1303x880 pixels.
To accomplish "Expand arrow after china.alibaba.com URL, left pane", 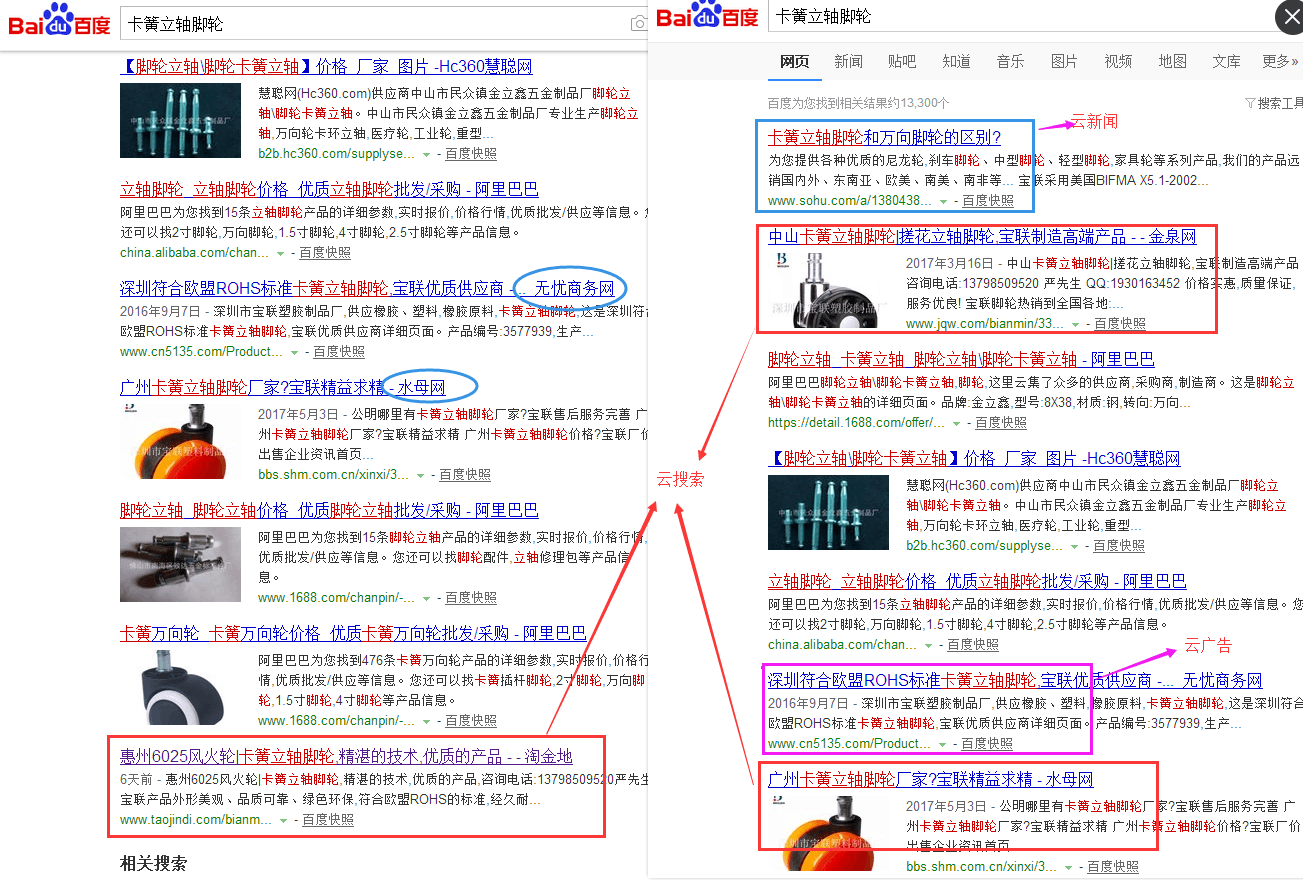I will (x=281, y=254).
